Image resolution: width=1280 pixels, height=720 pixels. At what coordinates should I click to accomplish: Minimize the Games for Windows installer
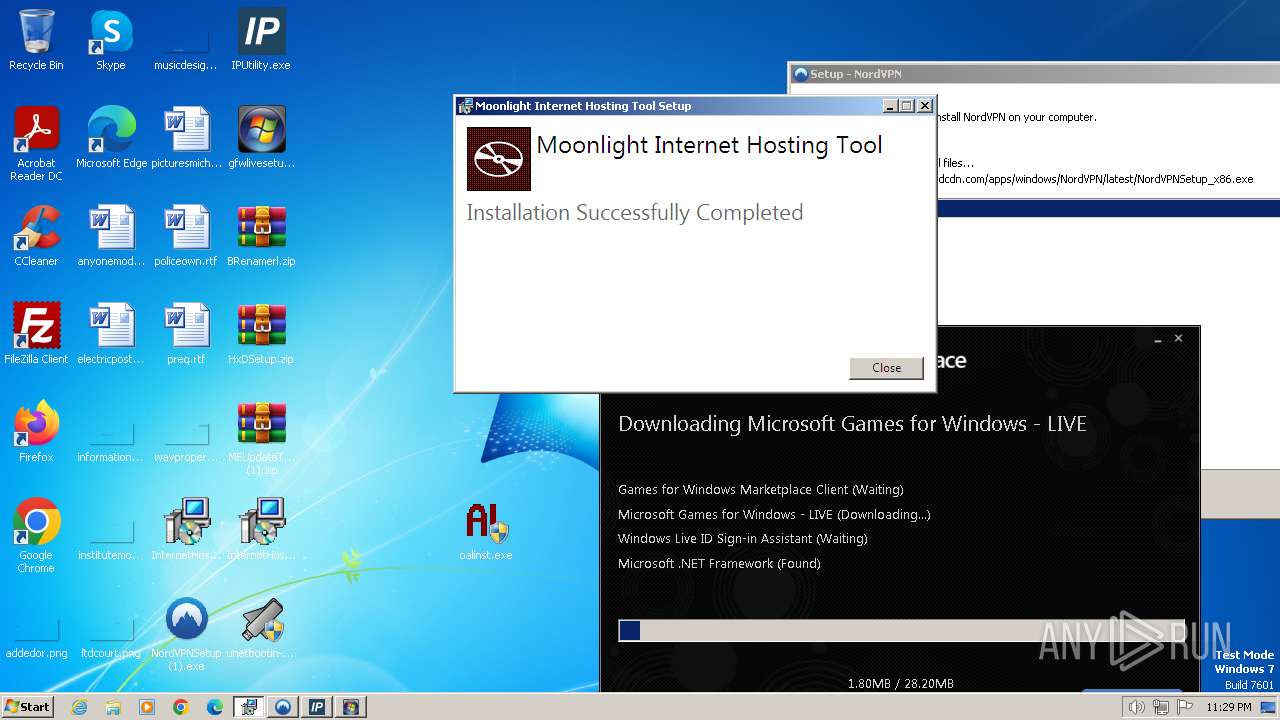1158,339
